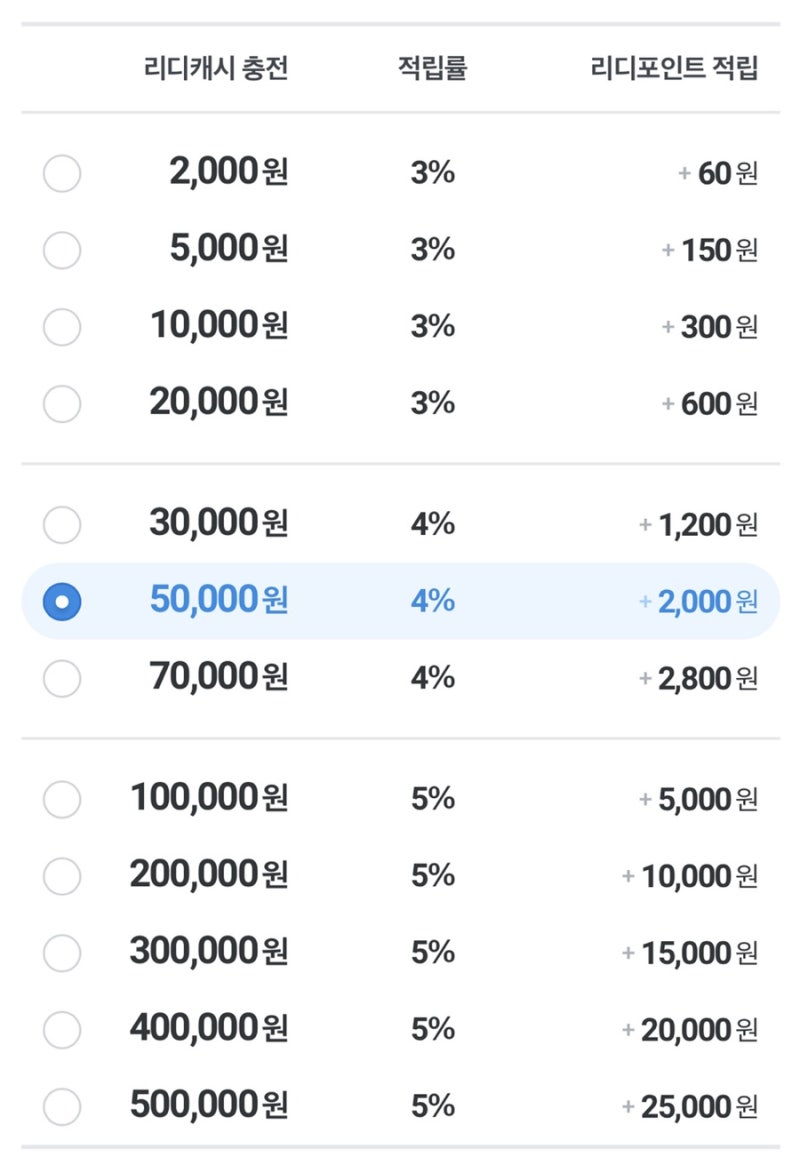Click the selected 50,000원 radio button
The width and height of the screenshot is (800, 1173).
(62, 601)
